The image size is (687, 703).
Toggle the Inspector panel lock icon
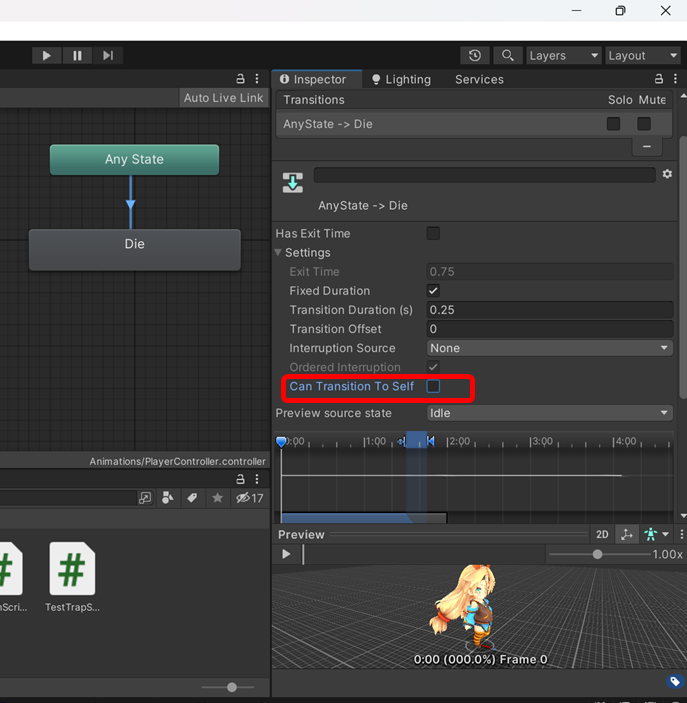(x=661, y=79)
